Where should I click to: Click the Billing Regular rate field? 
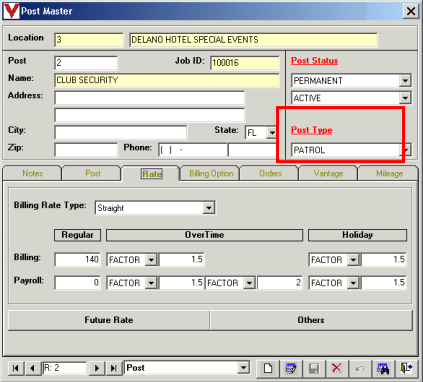[x=77, y=260]
